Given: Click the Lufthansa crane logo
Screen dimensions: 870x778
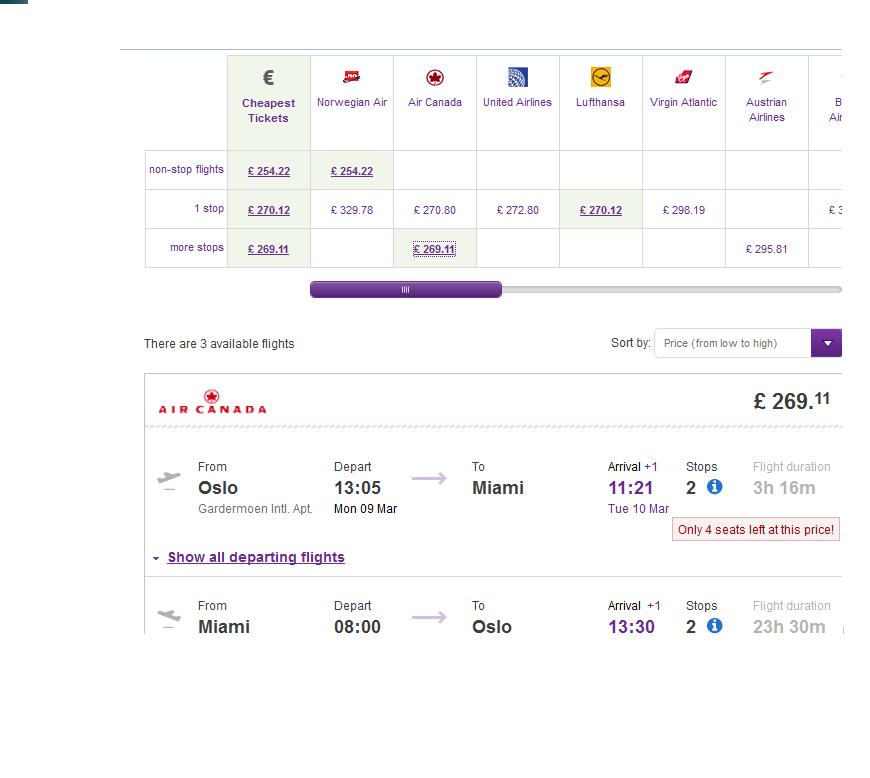Looking at the screenshot, I should point(600,77).
